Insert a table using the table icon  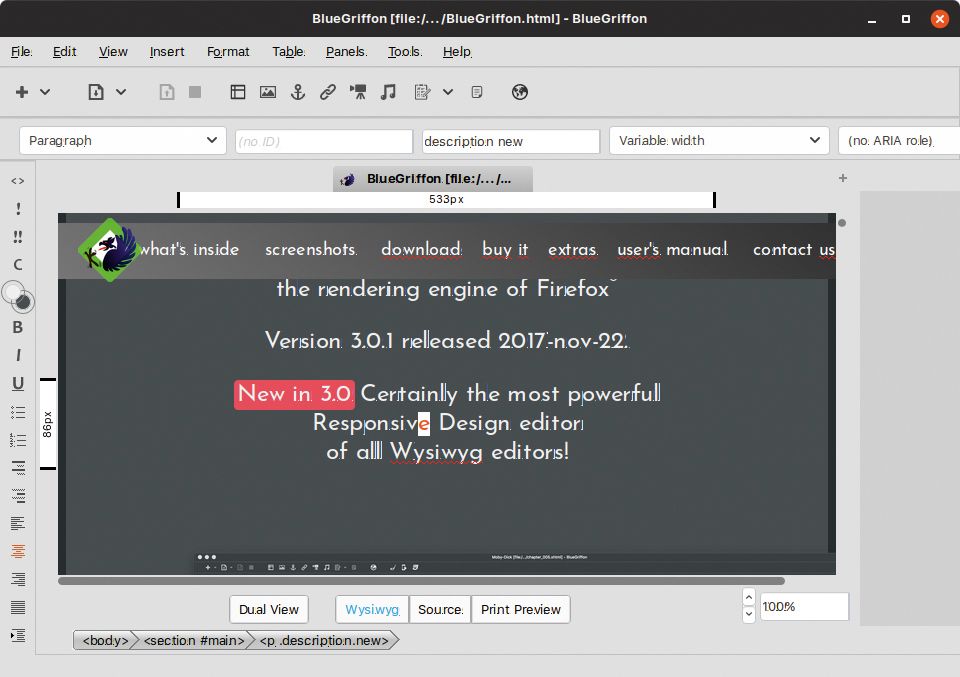click(x=238, y=92)
